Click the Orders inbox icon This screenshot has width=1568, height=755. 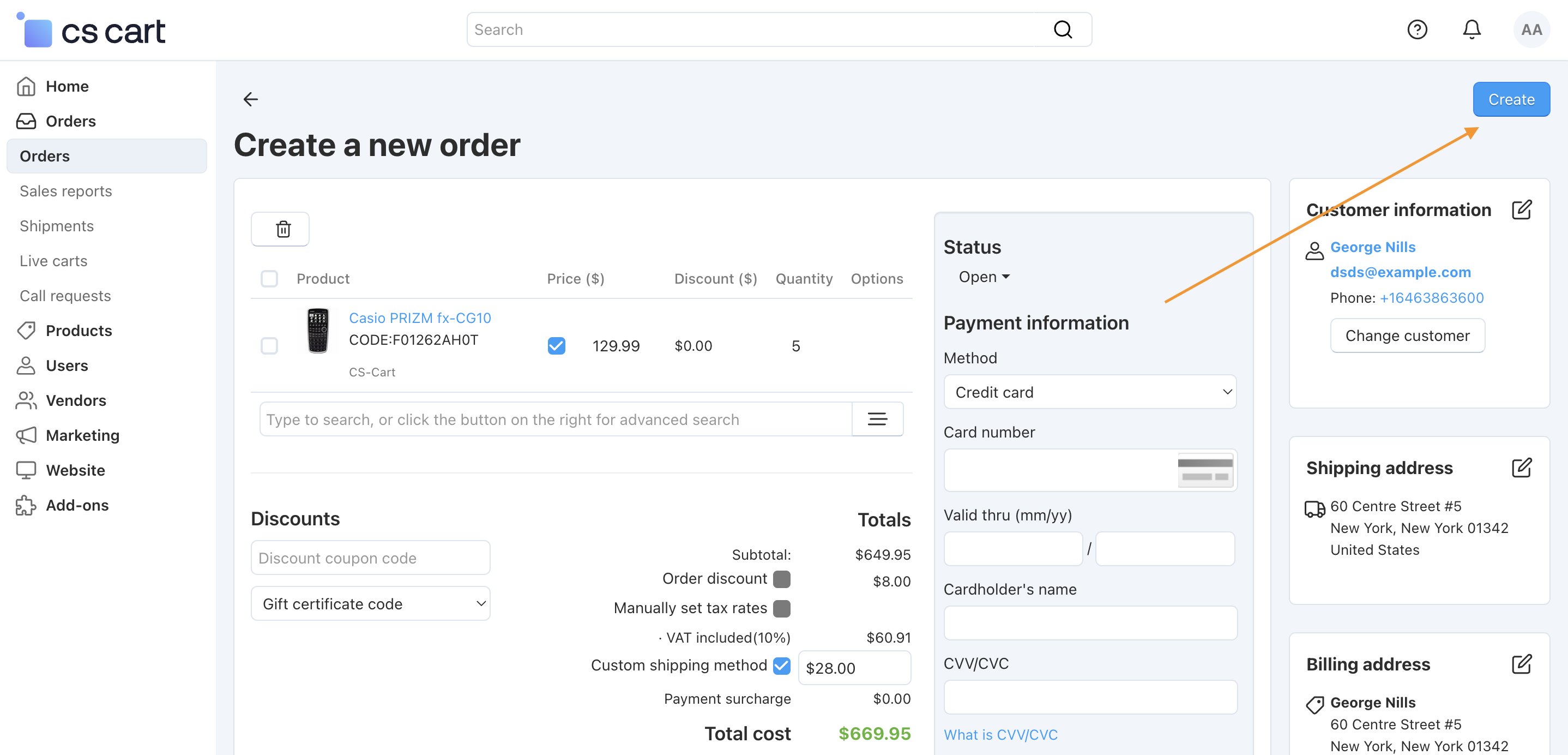point(26,121)
